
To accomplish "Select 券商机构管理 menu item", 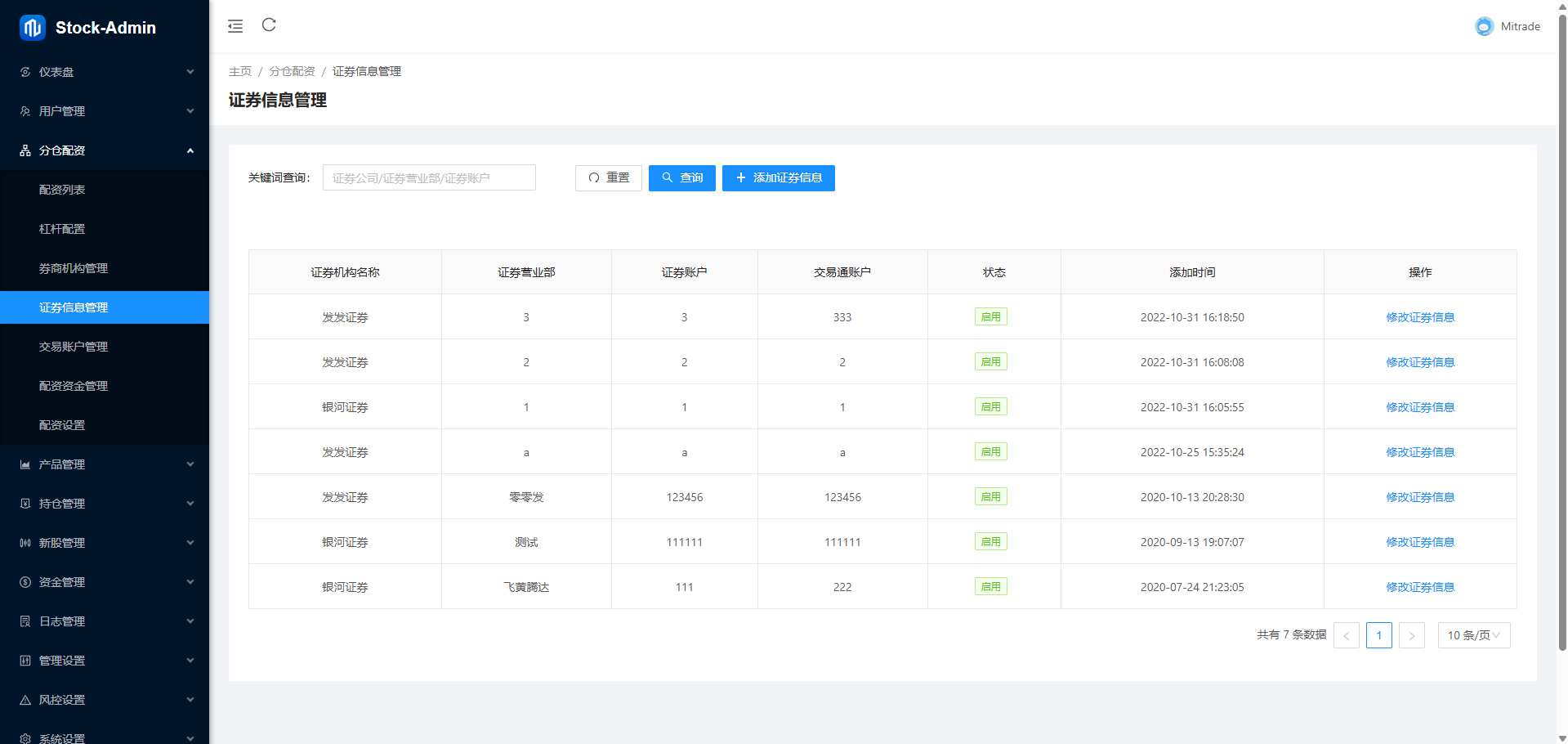I will coord(74,268).
